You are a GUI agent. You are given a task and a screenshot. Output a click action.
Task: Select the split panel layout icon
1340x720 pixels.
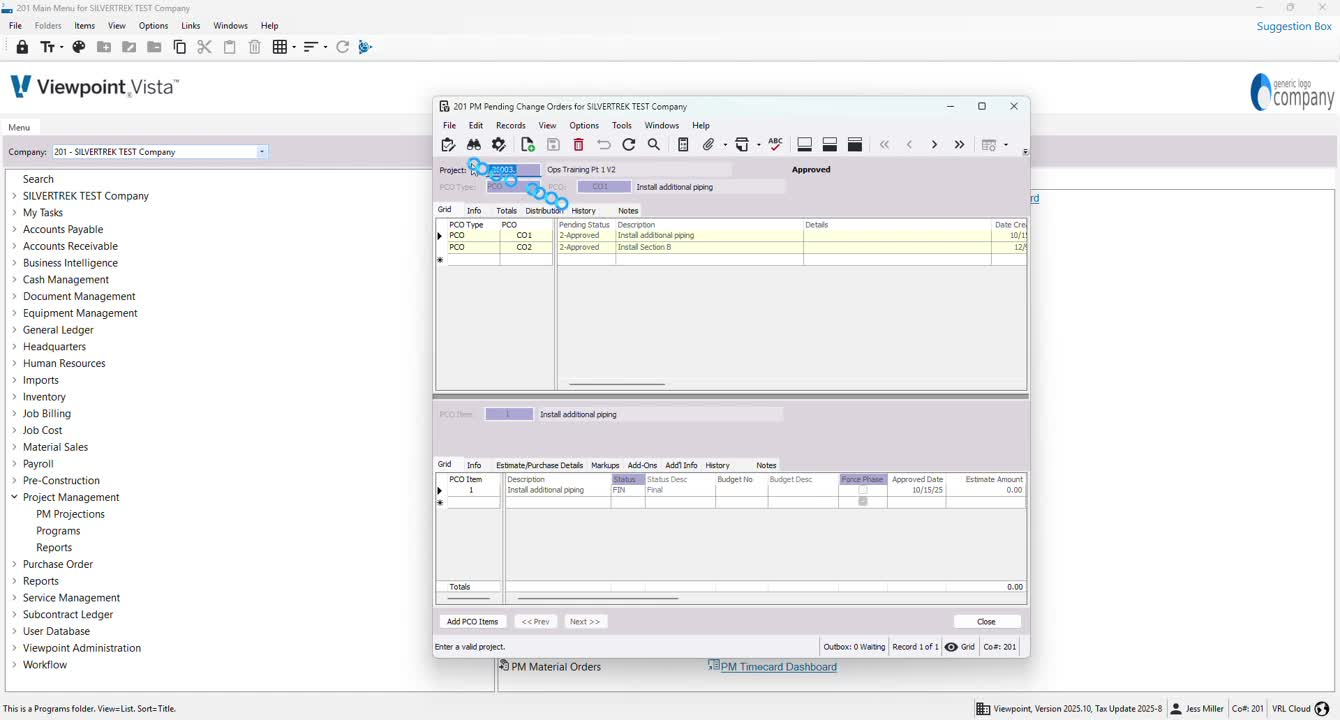point(829,145)
